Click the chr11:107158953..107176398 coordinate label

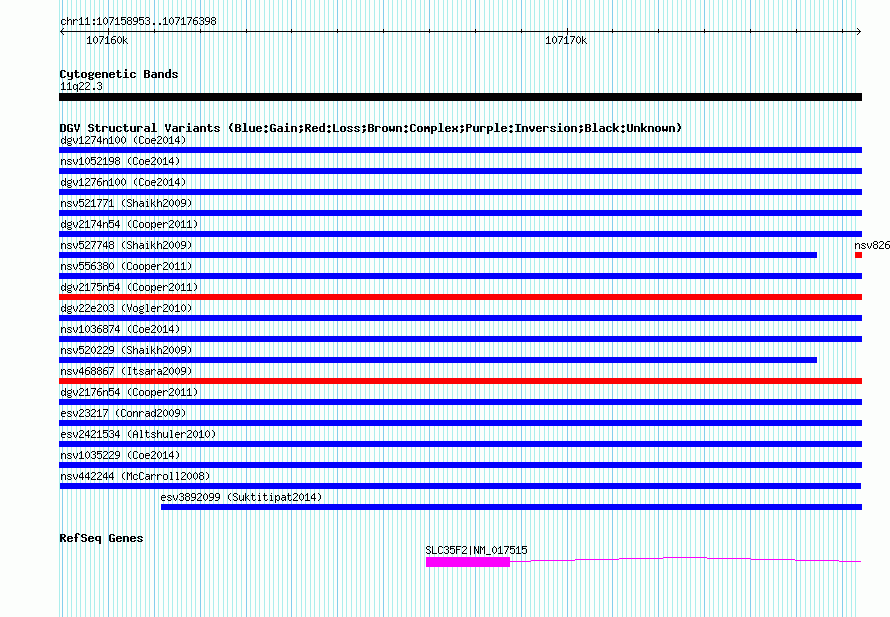pyautogui.click(x=138, y=21)
